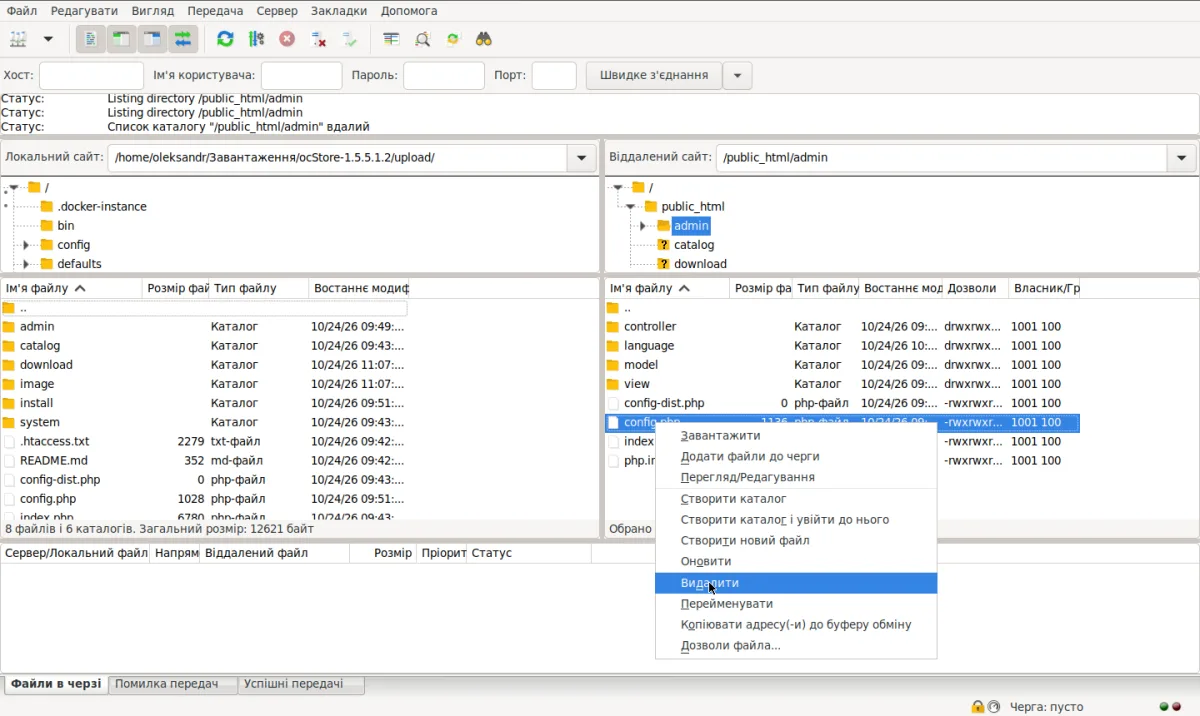Open the Site Manager toolbar icon
Image resolution: width=1200 pixels, height=716 pixels.
tap(18, 39)
